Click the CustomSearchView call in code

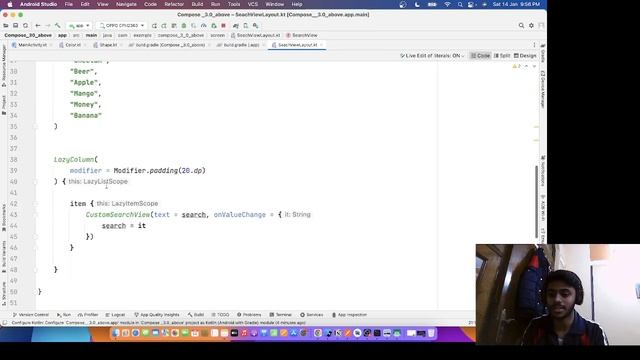click(x=118, y=215)
